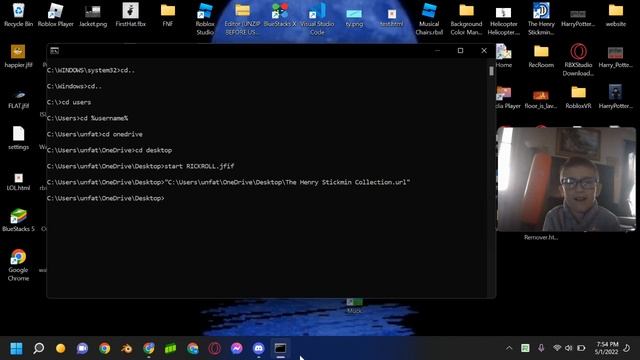This screenshot has width=640, height=360.
Task: Open the Background Color Man folder
Action: coord(466,19)
